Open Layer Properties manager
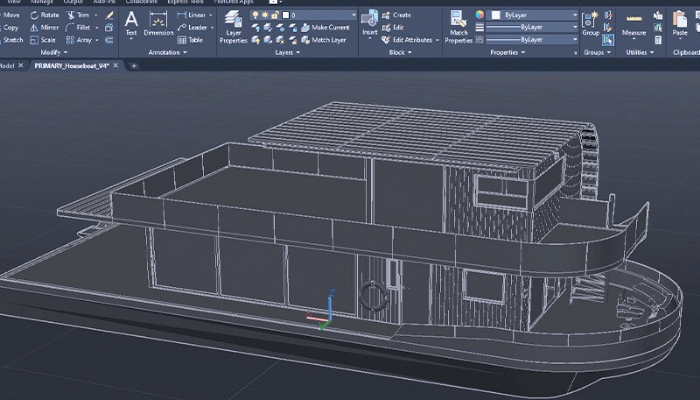 pyautogui.click(x=233, y=27)
